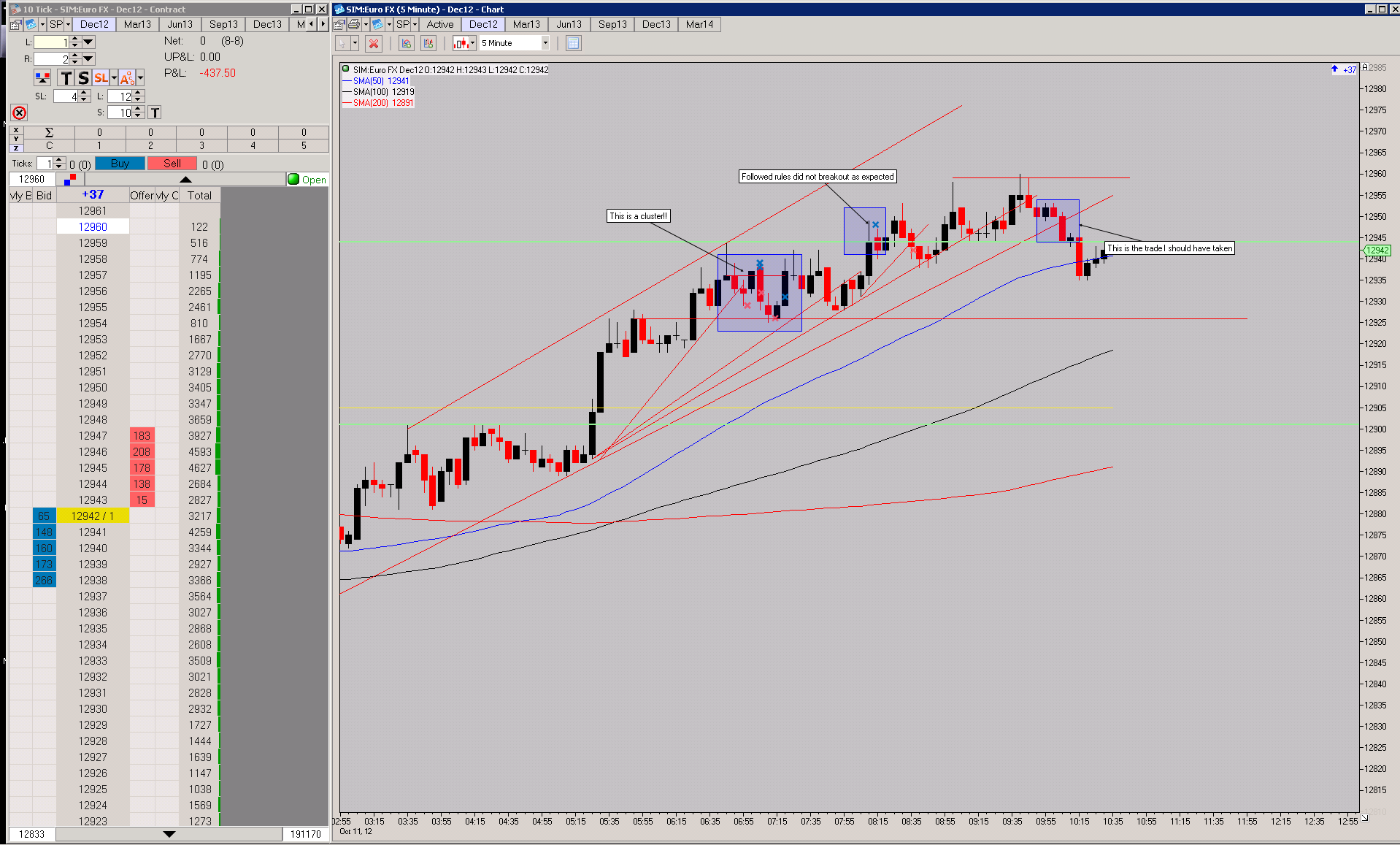Select the X row toggle
This screenshot has height=845, width=1400.
(x=16, y=130)
